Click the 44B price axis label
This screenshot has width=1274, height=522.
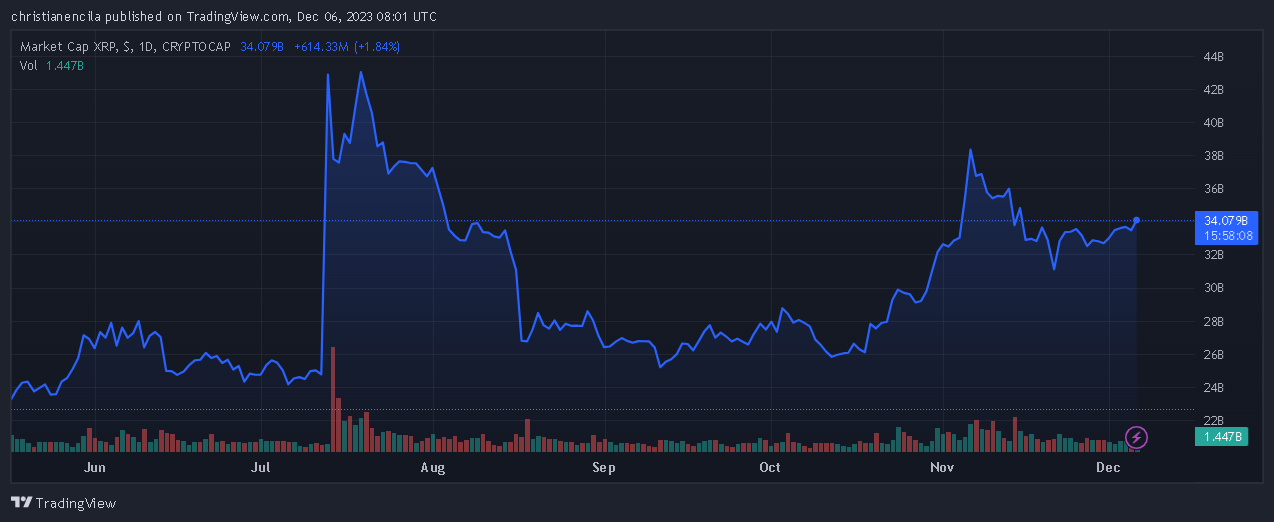[x=1214, y=57]
